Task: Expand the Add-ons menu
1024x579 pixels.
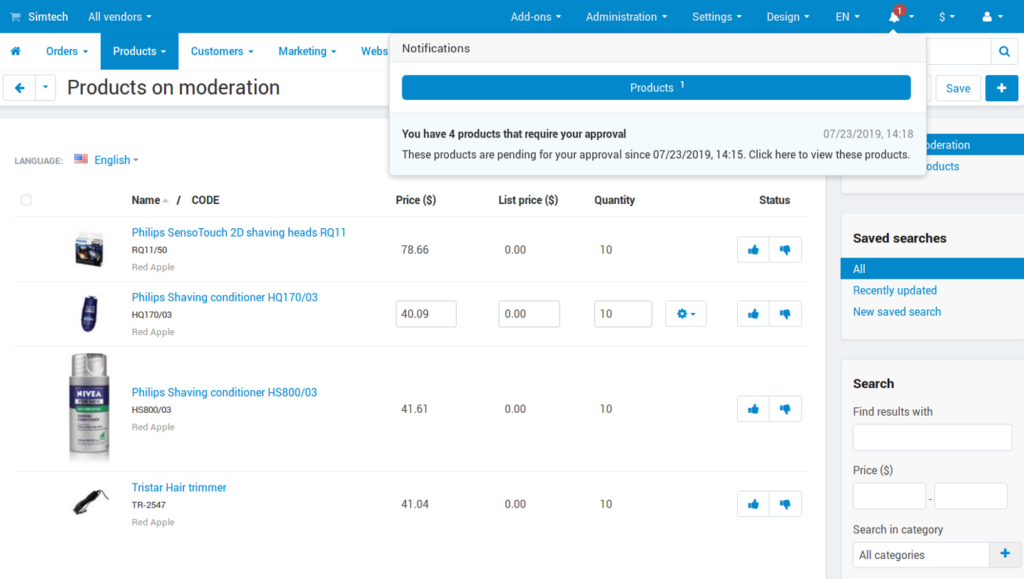Action: (536, 17)
